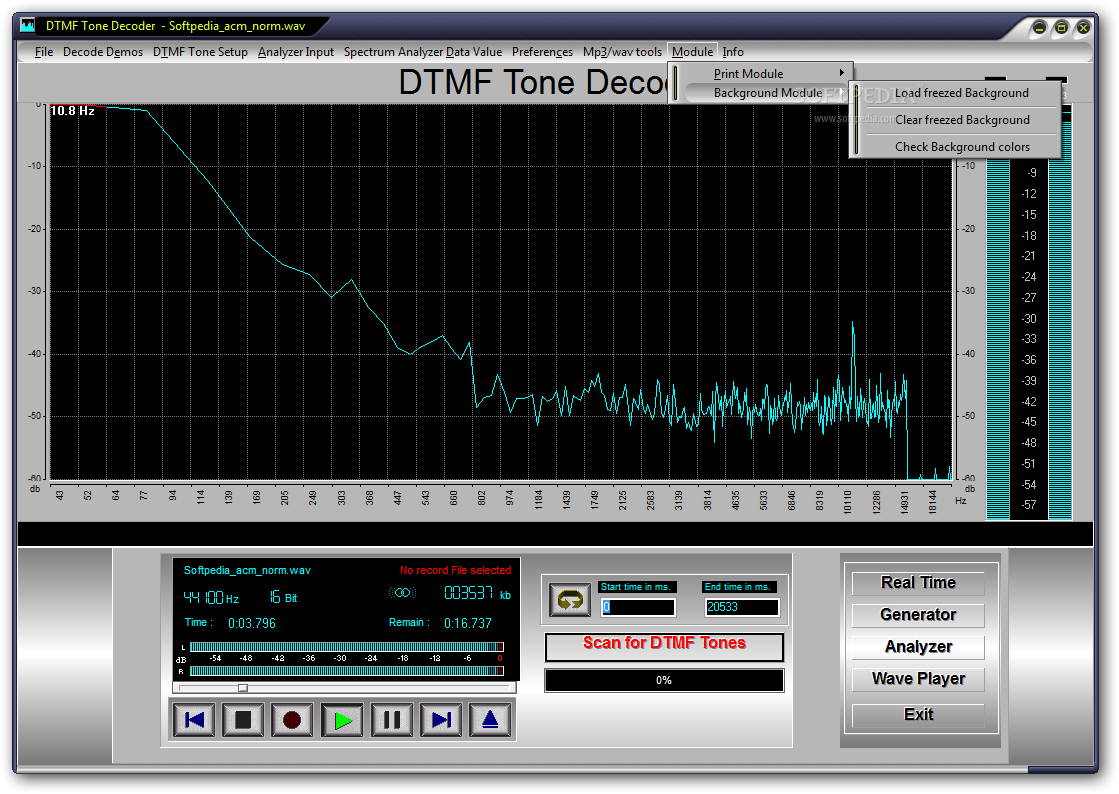The image size is (1119, 794).
Task: Click the 16 Bit depth display
Action: [x=283, y=597]
